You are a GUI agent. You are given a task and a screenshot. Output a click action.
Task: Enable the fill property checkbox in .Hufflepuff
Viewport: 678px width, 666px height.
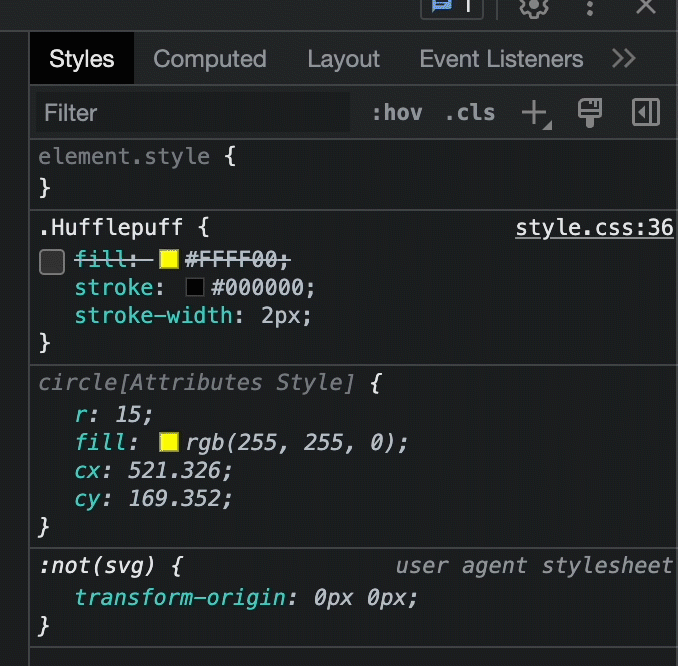[52, 262]
